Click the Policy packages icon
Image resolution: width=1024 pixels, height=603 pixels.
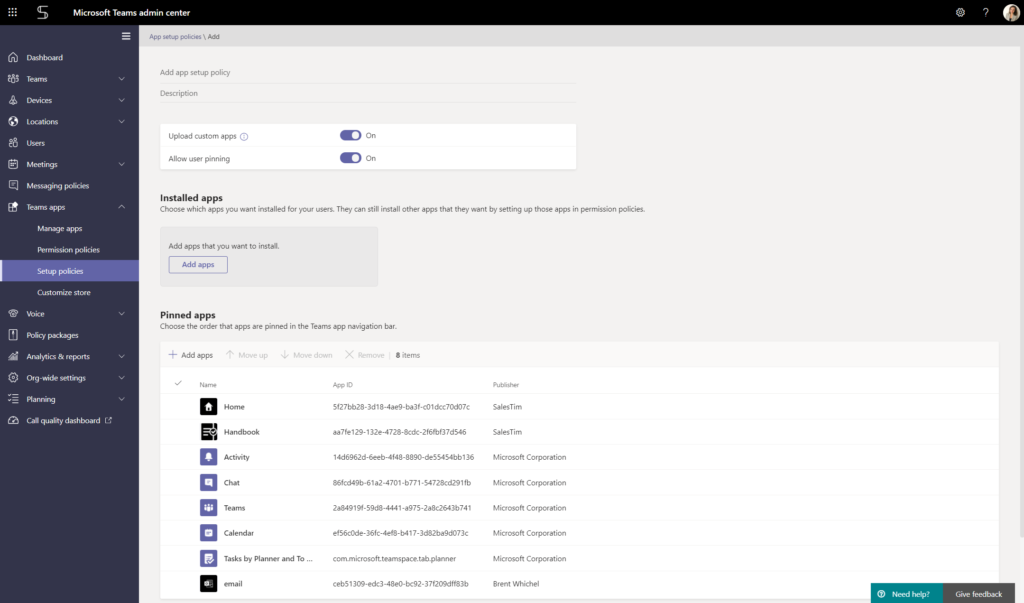click(13, 335)
